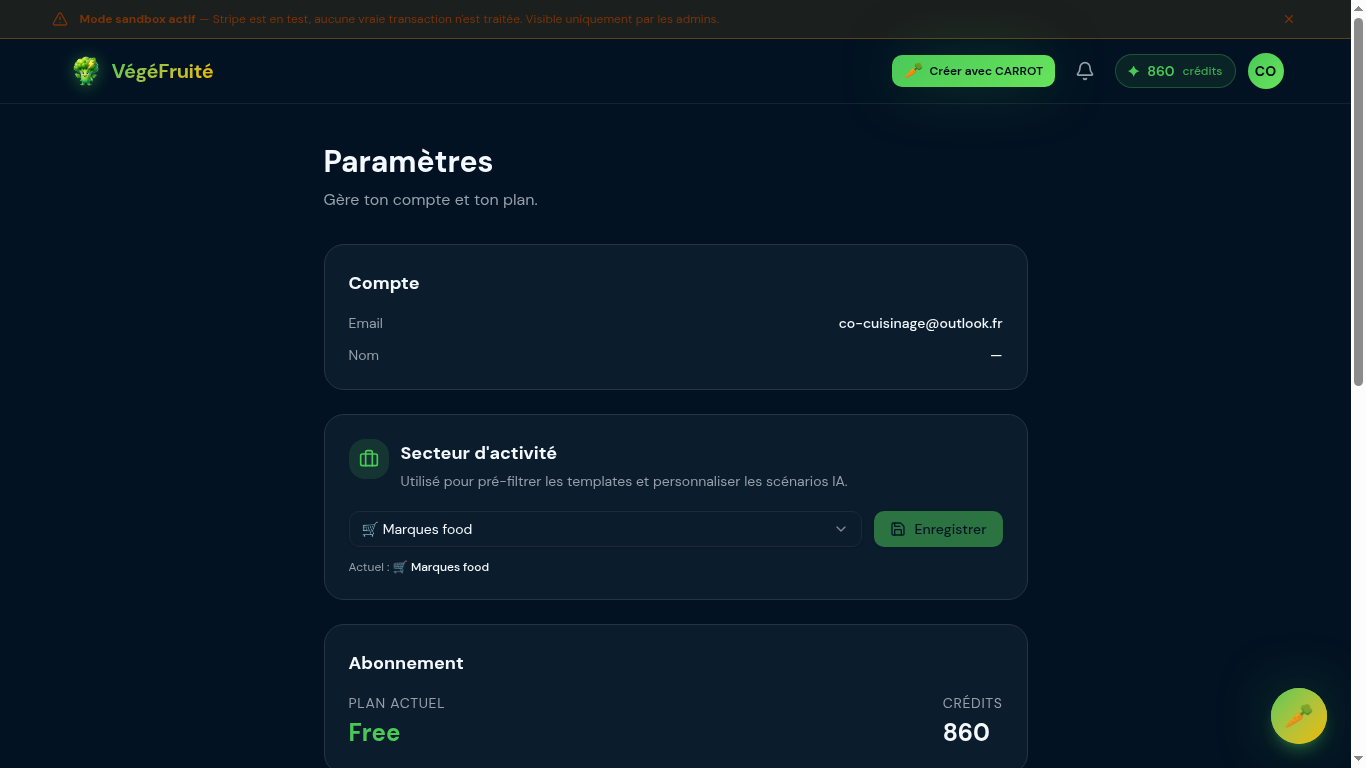The image size is (1366, 768).
Task: Click the page's vertical scrollbar thumb
Action: [x=1358, y=200]
